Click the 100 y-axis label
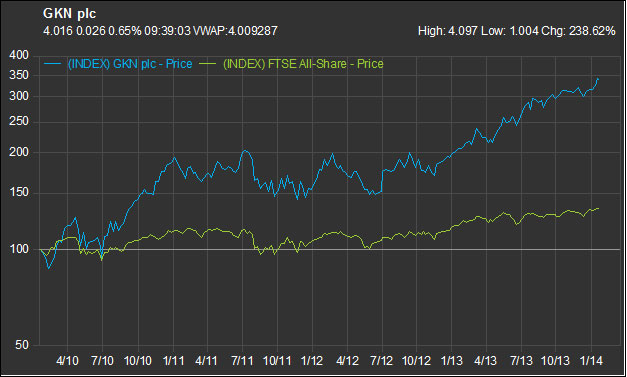The image size is (627, 377). pyautogui.click(x=19, y=249)
